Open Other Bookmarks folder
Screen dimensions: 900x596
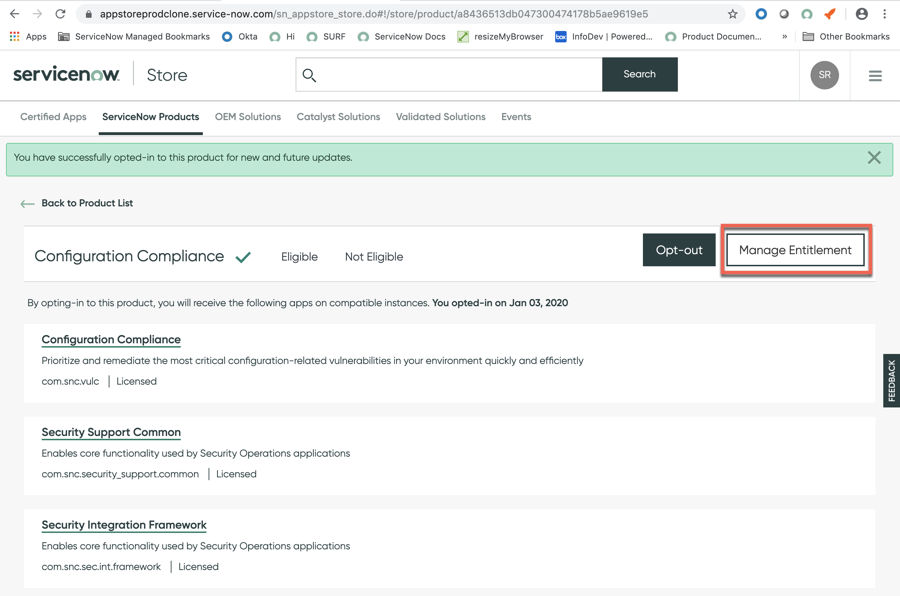click(846, 36)
